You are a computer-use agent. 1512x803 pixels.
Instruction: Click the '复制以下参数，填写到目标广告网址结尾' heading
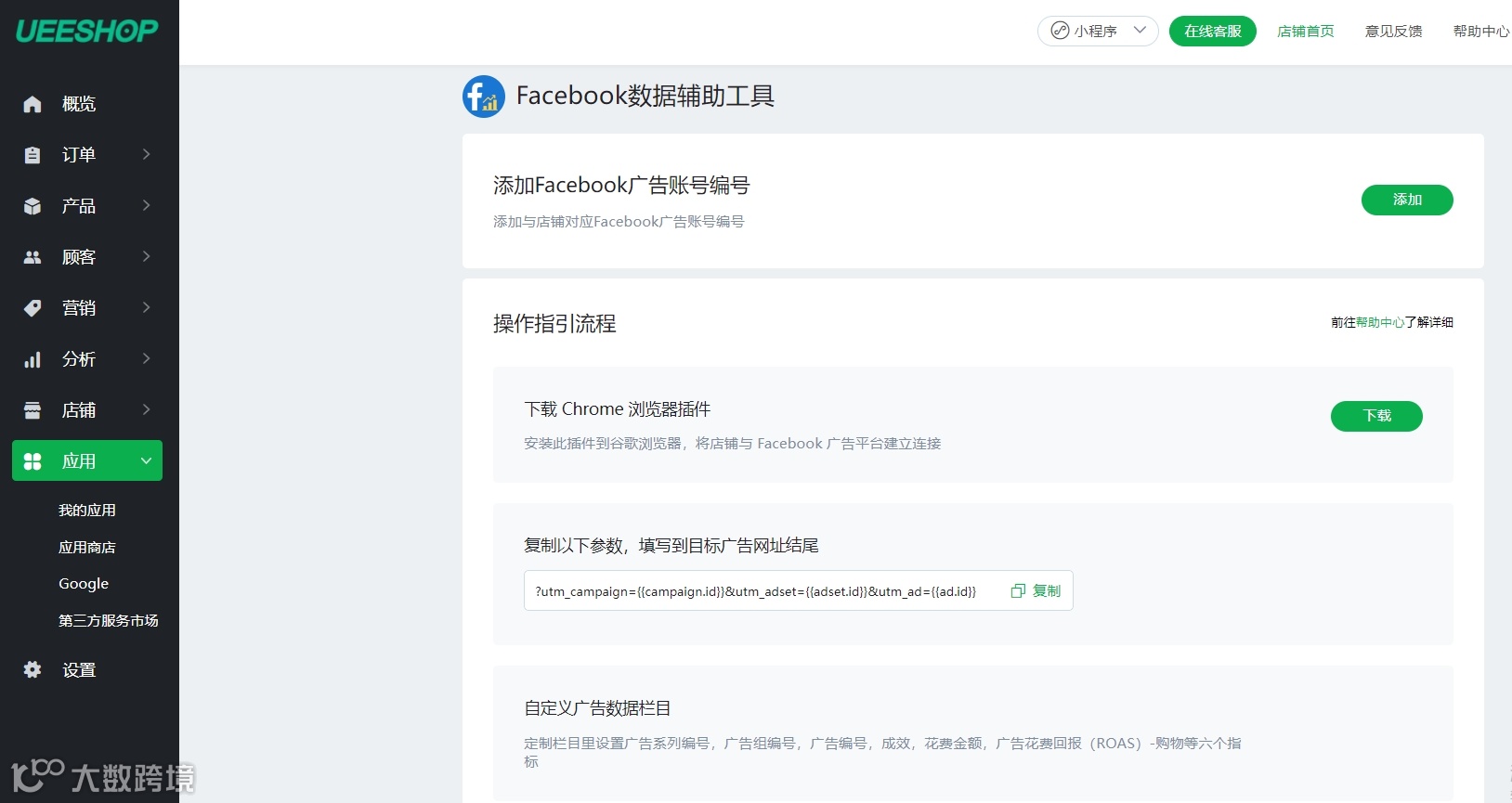pos(671,546)
